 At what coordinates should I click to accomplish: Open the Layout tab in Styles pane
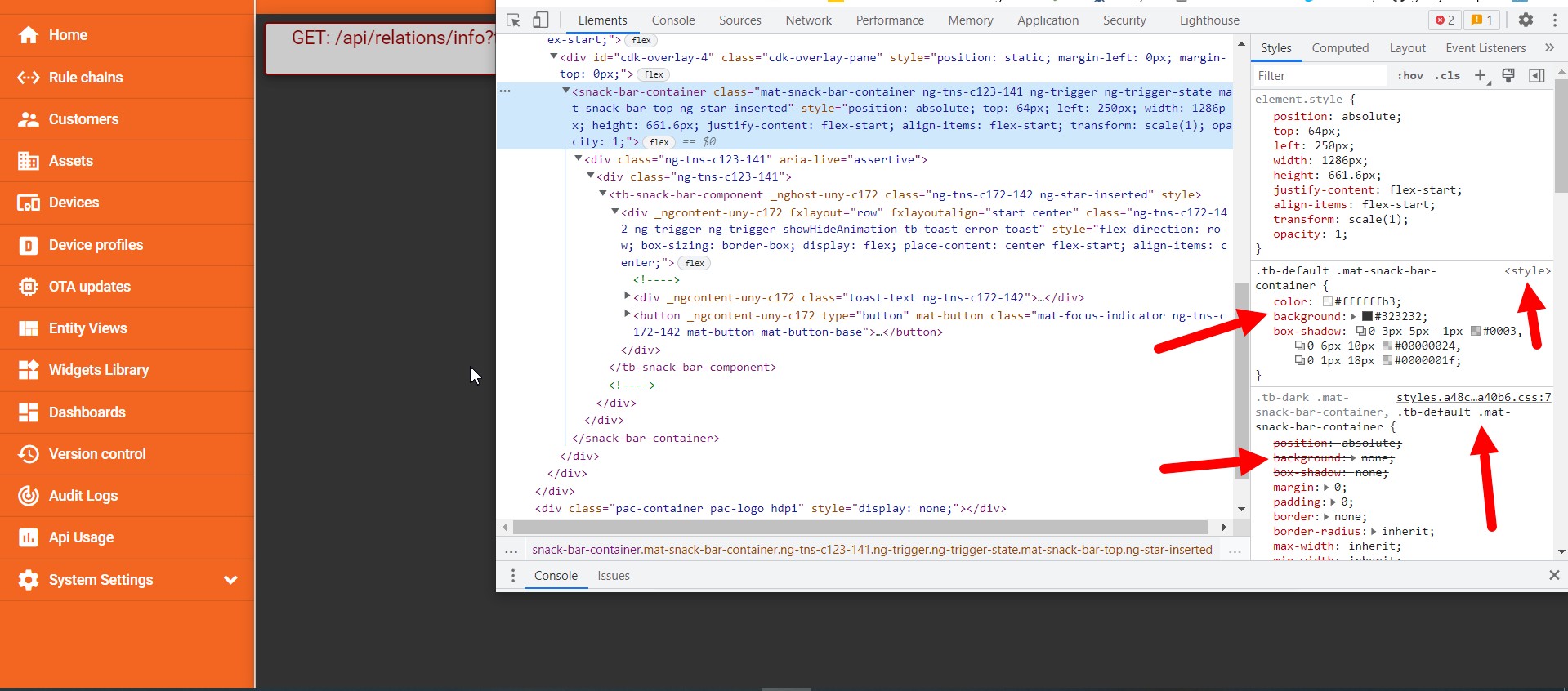tap(1407, 48)
